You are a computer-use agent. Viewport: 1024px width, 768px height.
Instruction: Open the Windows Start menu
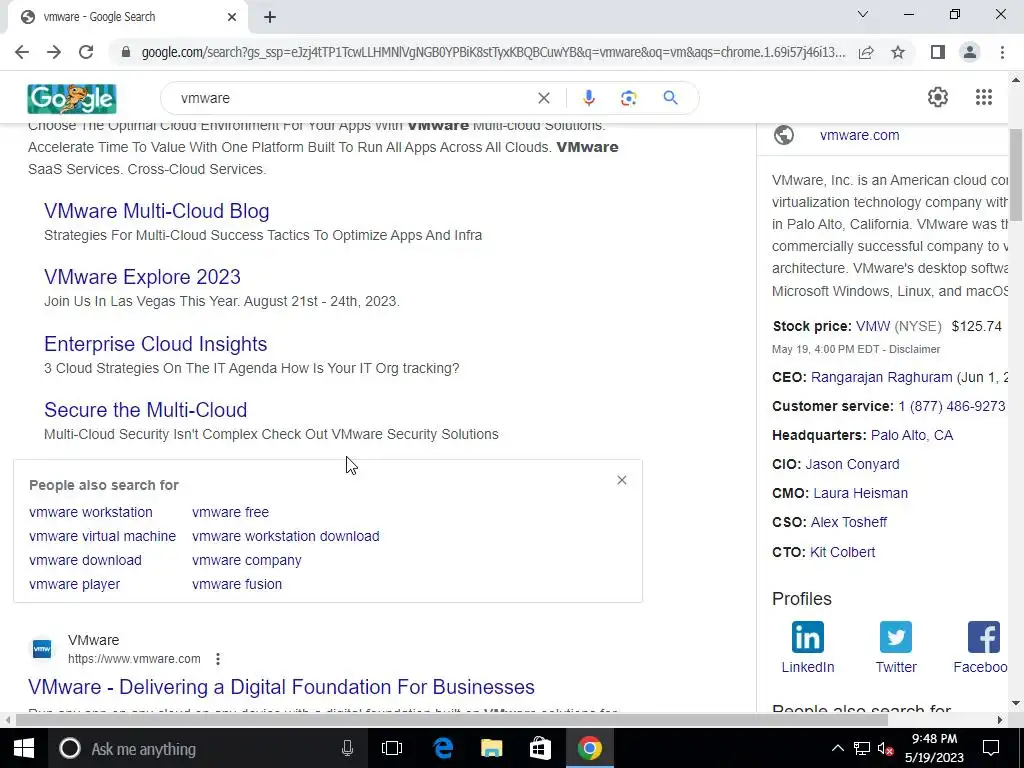click(x=24, y=748)
